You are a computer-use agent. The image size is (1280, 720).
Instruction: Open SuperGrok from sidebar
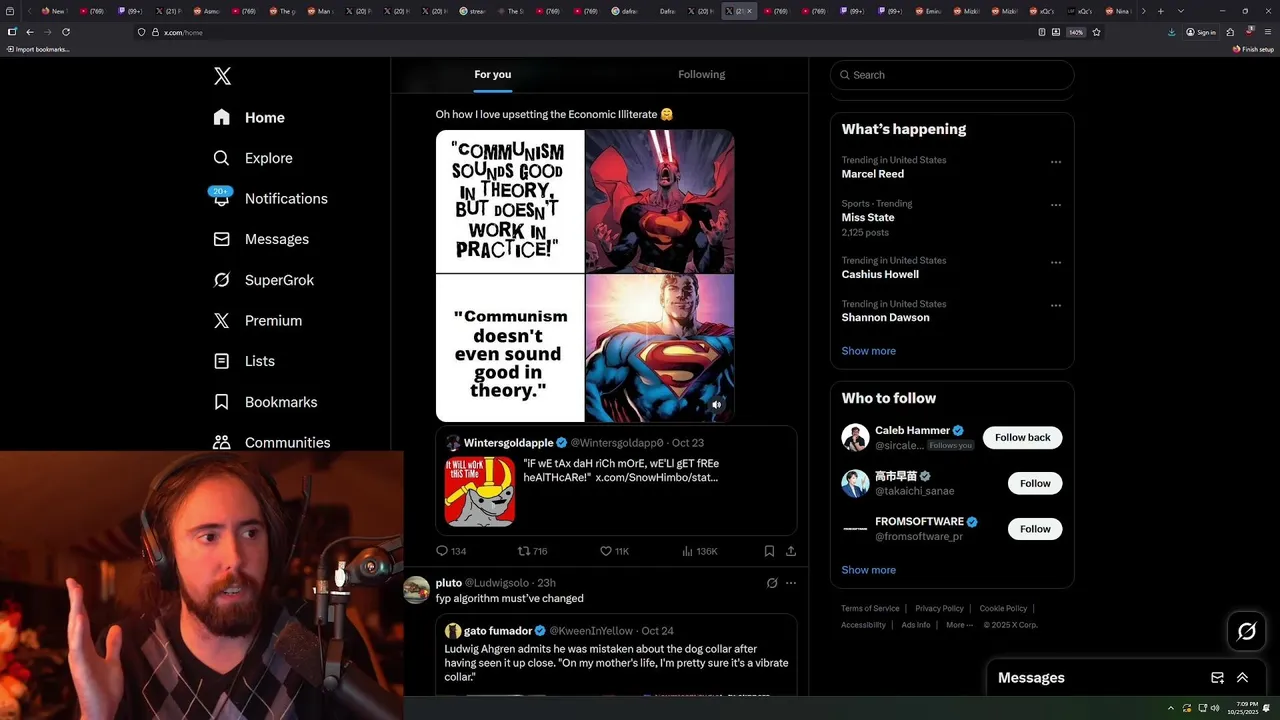click(x=263, y=280)
